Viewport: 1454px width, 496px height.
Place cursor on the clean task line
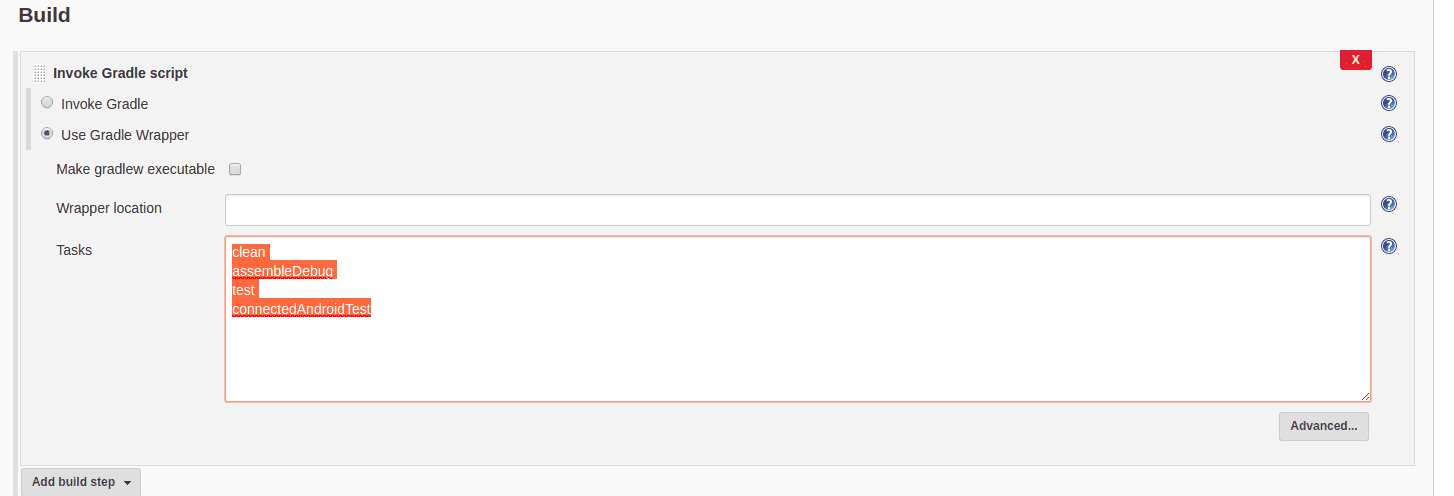249,252
